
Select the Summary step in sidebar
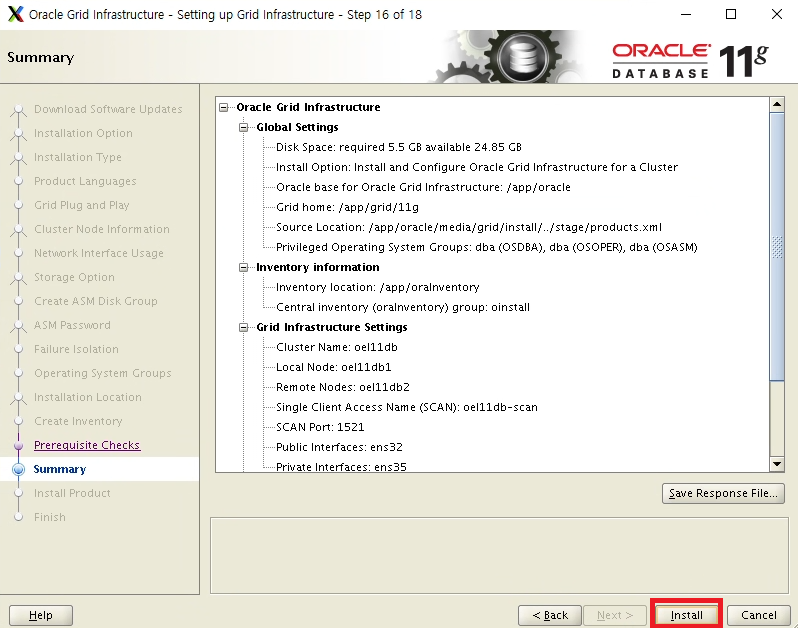pos(60,469)
